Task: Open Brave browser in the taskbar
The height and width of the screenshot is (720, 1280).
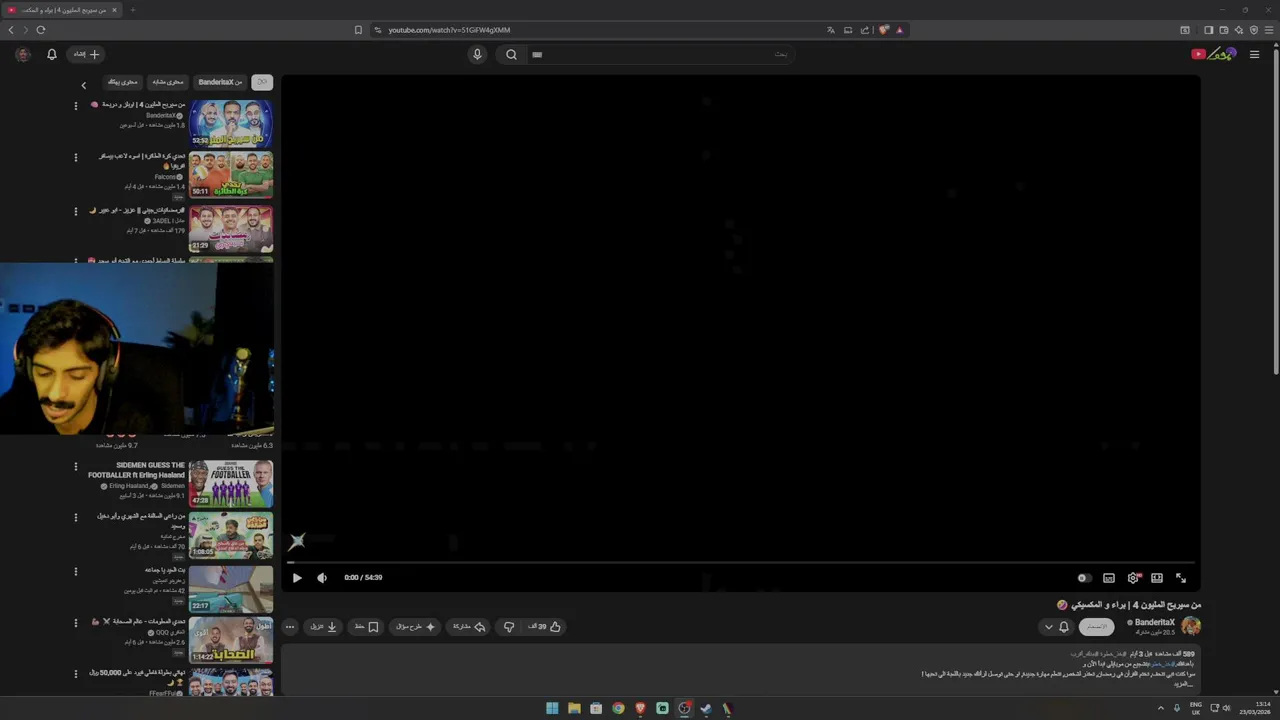Action: pos(640,708)
